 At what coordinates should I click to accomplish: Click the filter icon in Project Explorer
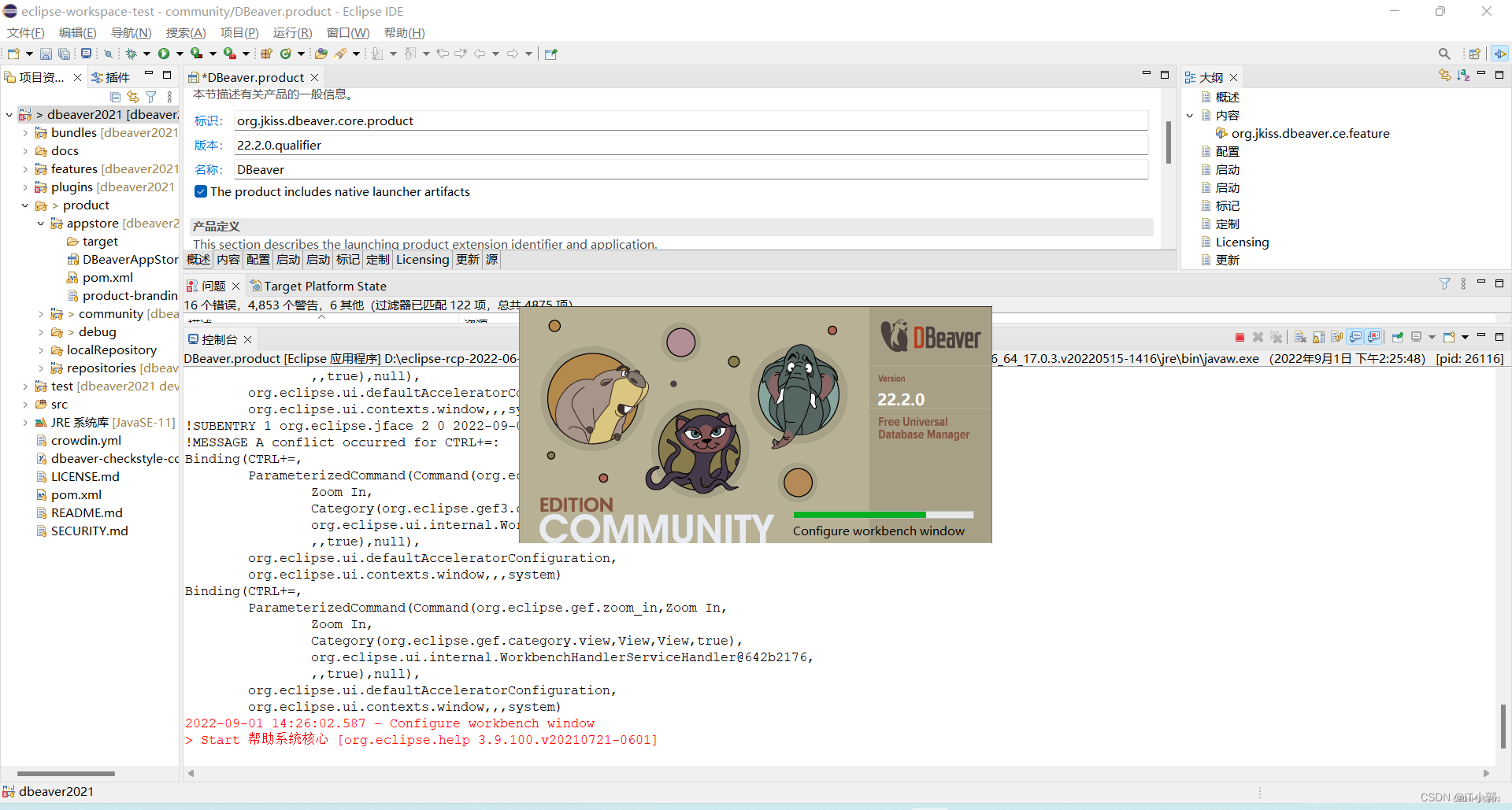[151, 97]
